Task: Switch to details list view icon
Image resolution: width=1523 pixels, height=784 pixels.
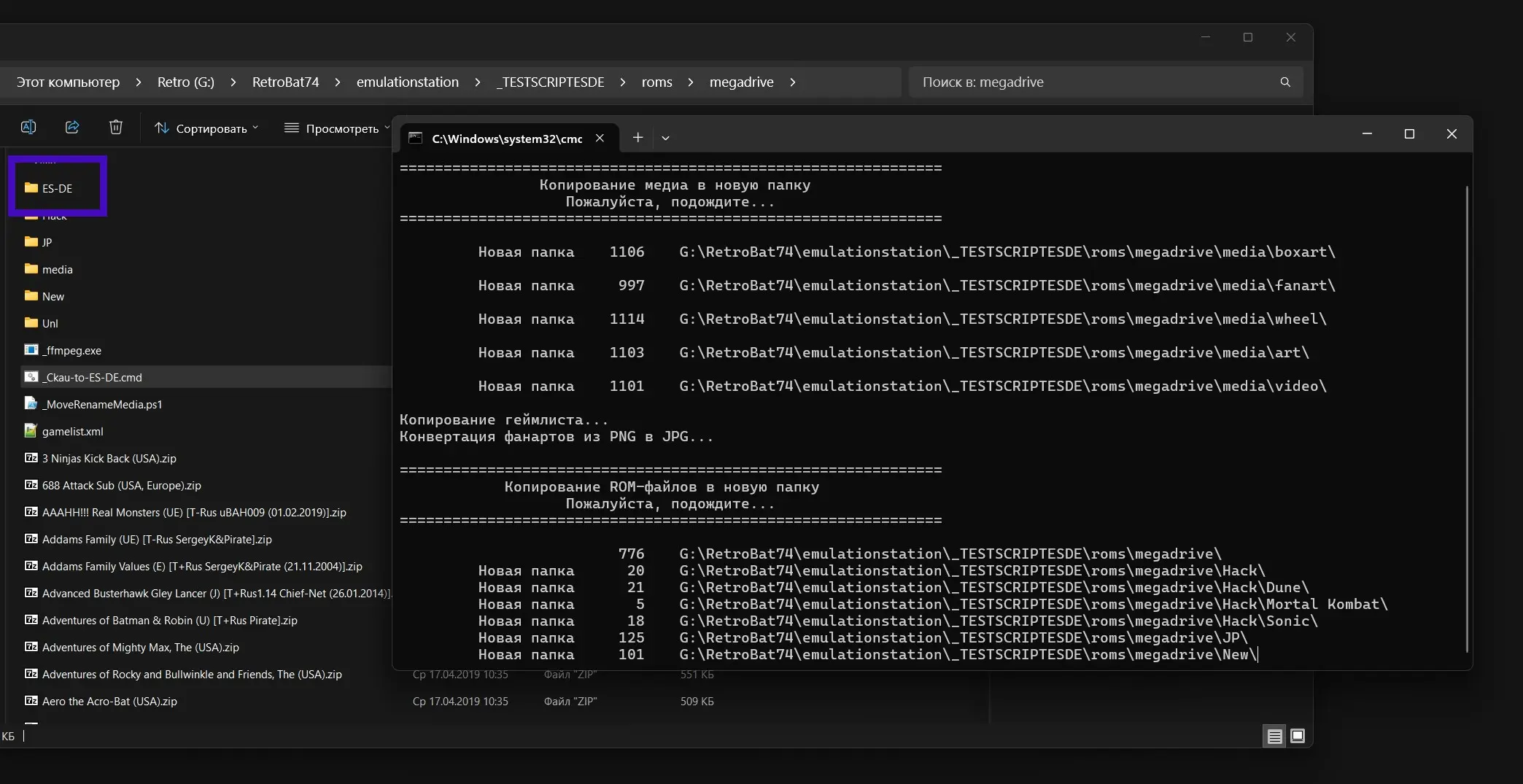Action: [1274, 737]
